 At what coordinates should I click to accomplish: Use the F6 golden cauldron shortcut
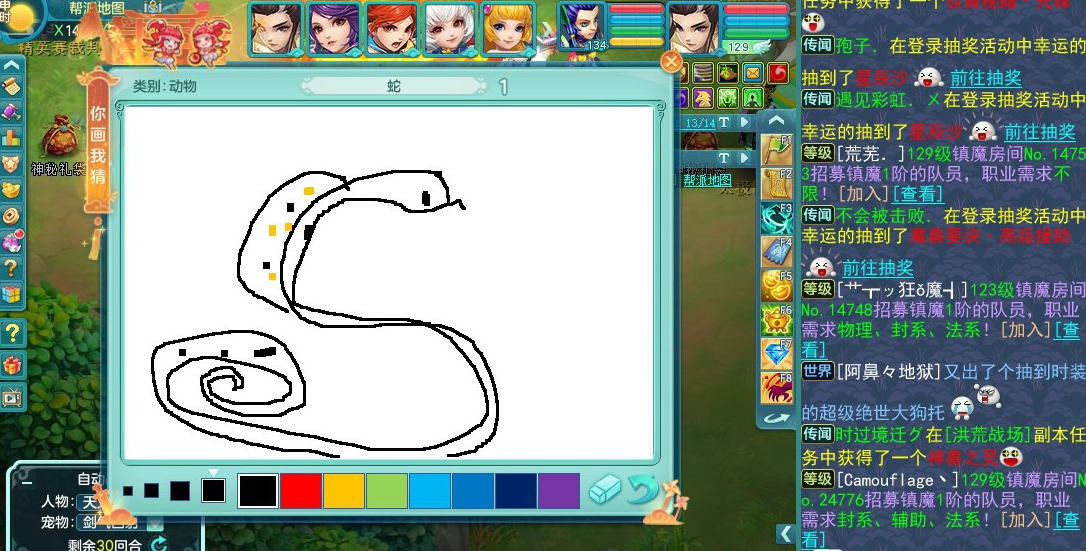pyautogui.click(x=776, y=320)
